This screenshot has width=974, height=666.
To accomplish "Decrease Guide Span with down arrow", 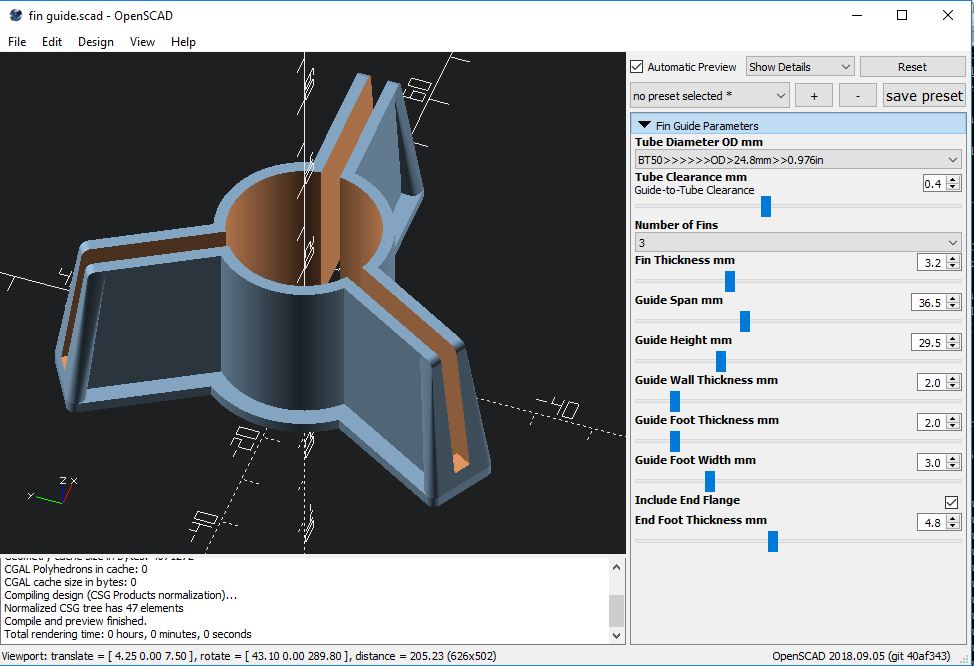I will click(x=954, y=306).
